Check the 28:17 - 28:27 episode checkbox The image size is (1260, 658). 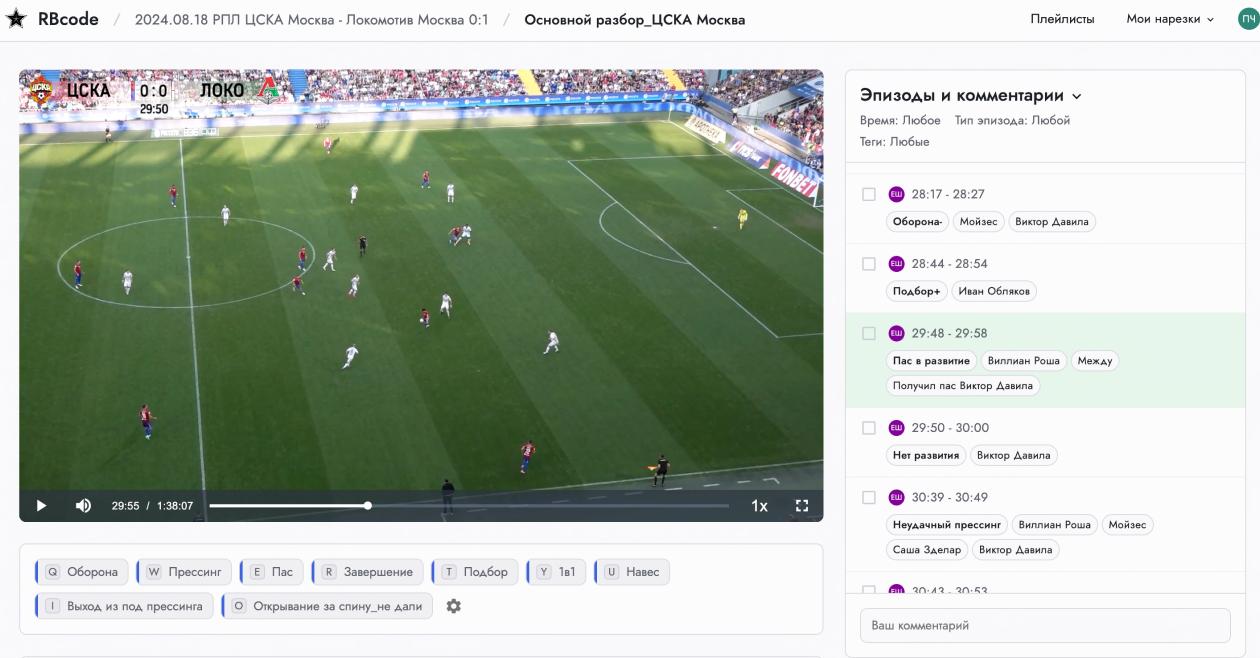869,194
